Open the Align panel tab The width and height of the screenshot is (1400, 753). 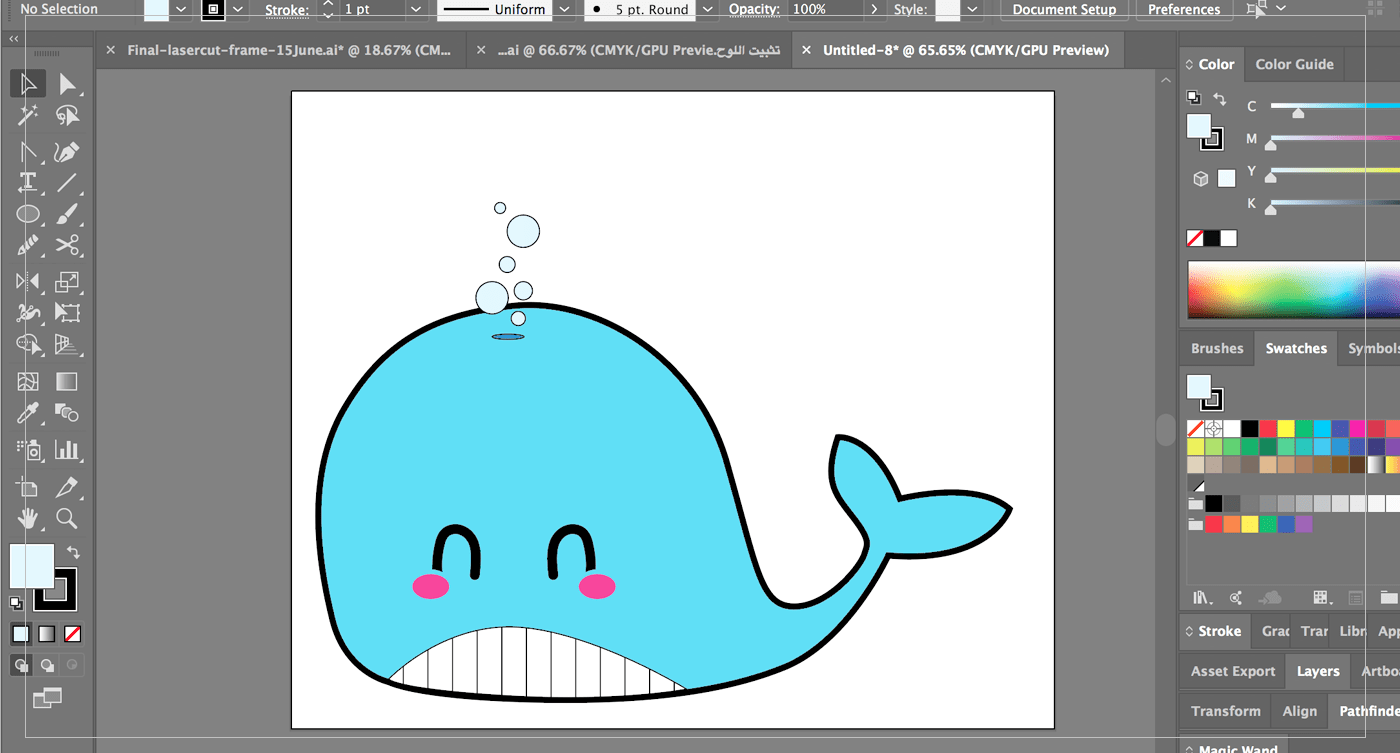[1300, 711]
